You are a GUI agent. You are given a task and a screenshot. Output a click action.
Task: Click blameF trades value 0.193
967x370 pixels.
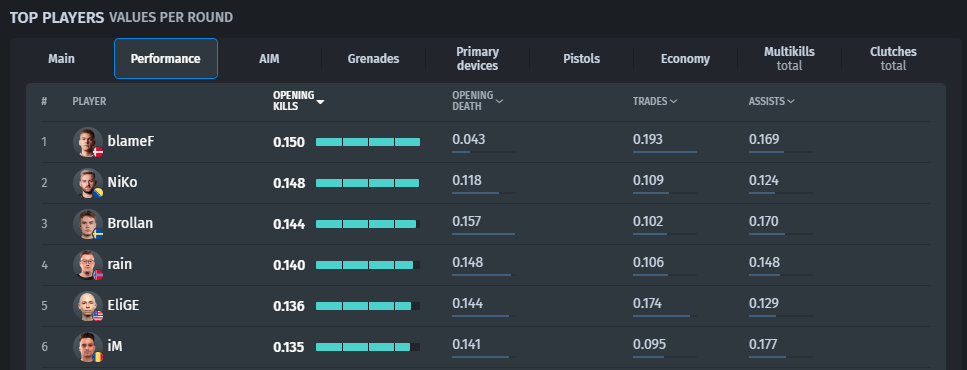point(648,139)
